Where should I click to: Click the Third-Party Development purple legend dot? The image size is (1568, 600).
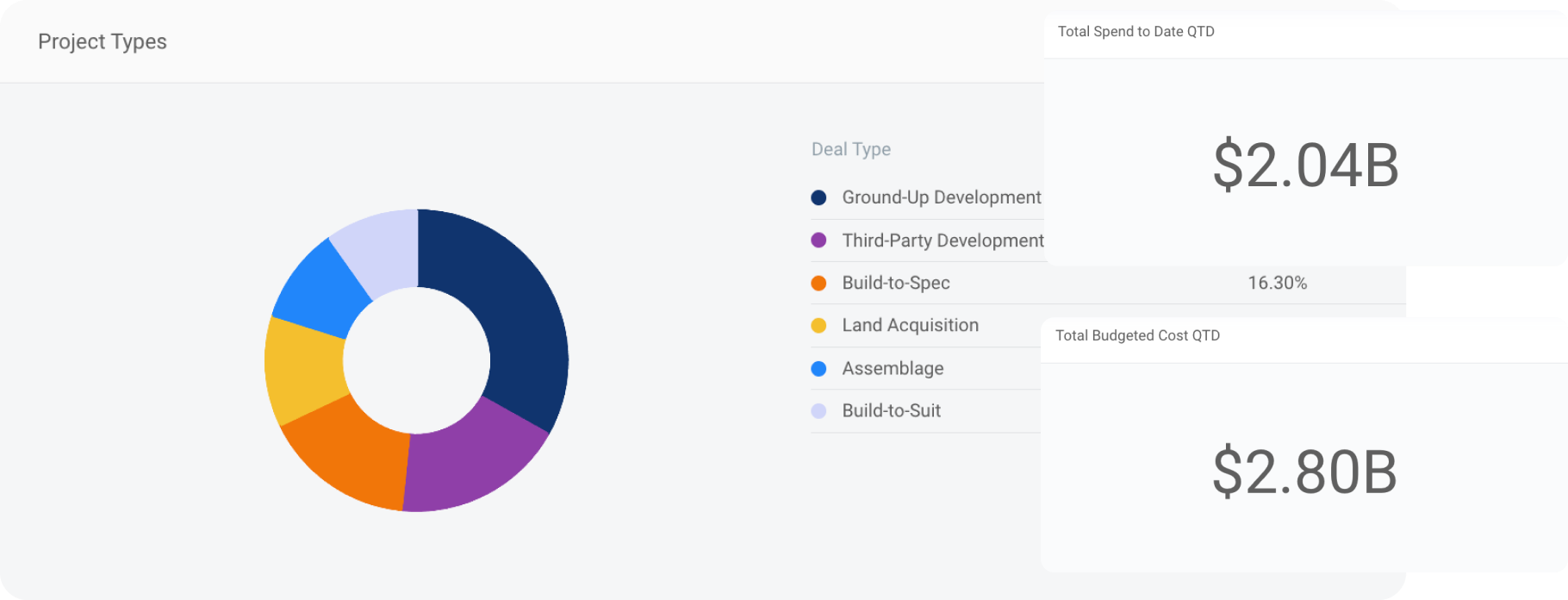(x=818, y=240)
